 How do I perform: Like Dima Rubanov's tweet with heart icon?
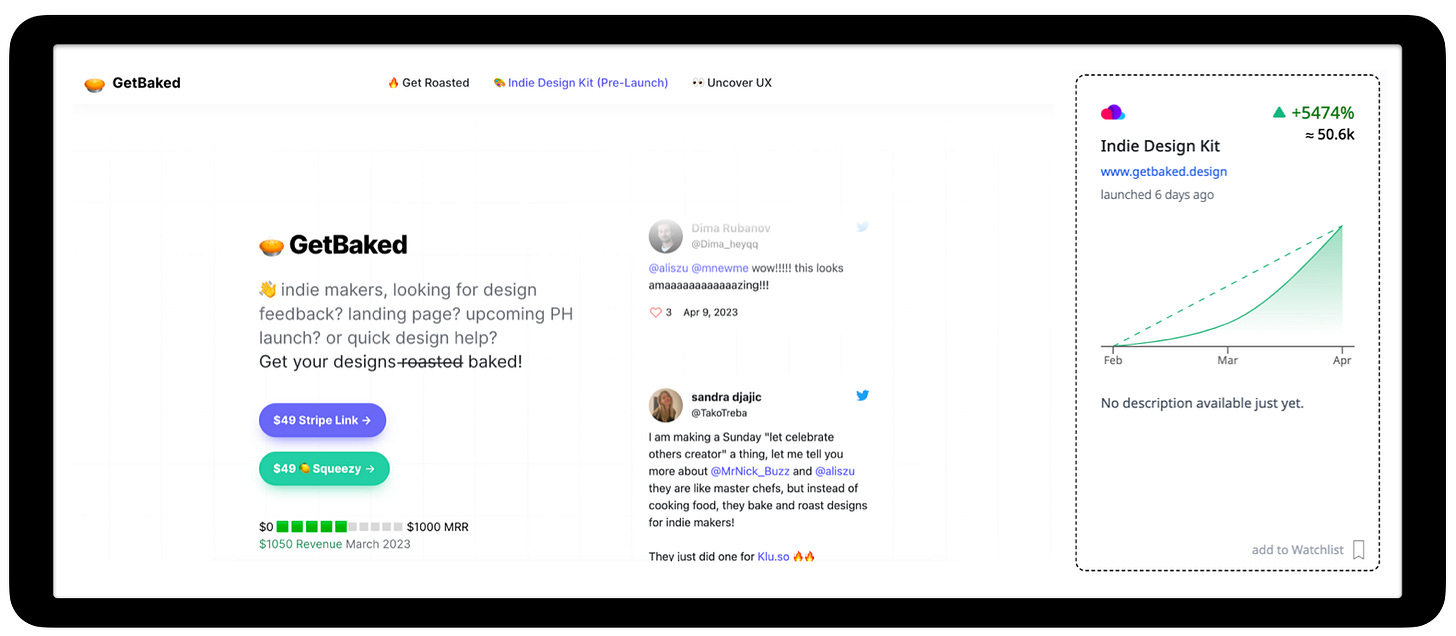pos(656,312)
